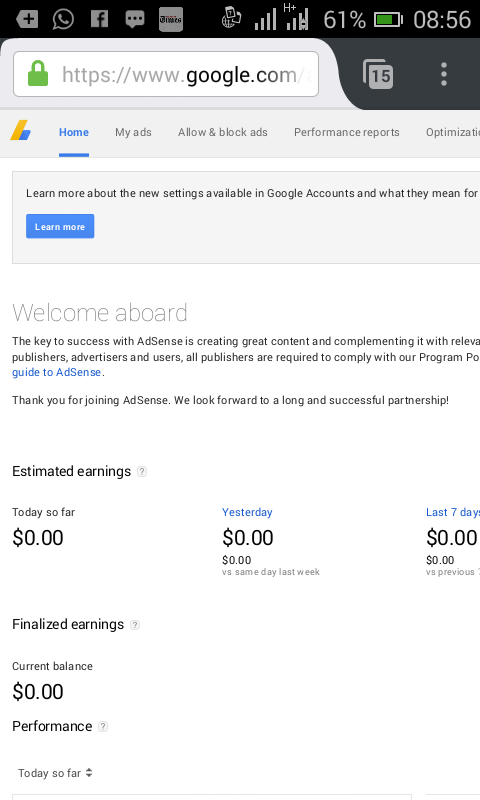Open the browser tab switcher showing 15
Screen dimensions: 480x800
pos(378,74)
